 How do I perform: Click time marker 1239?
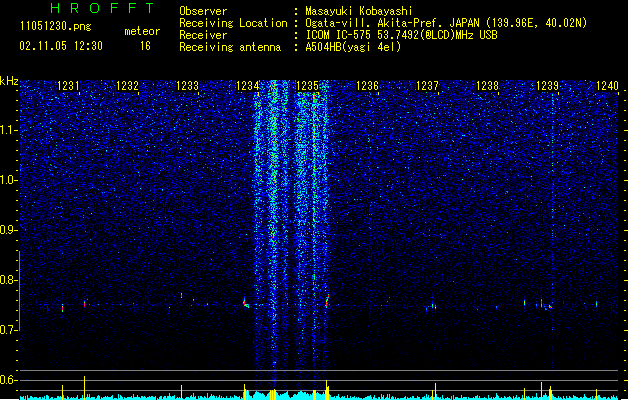[548, 85]
